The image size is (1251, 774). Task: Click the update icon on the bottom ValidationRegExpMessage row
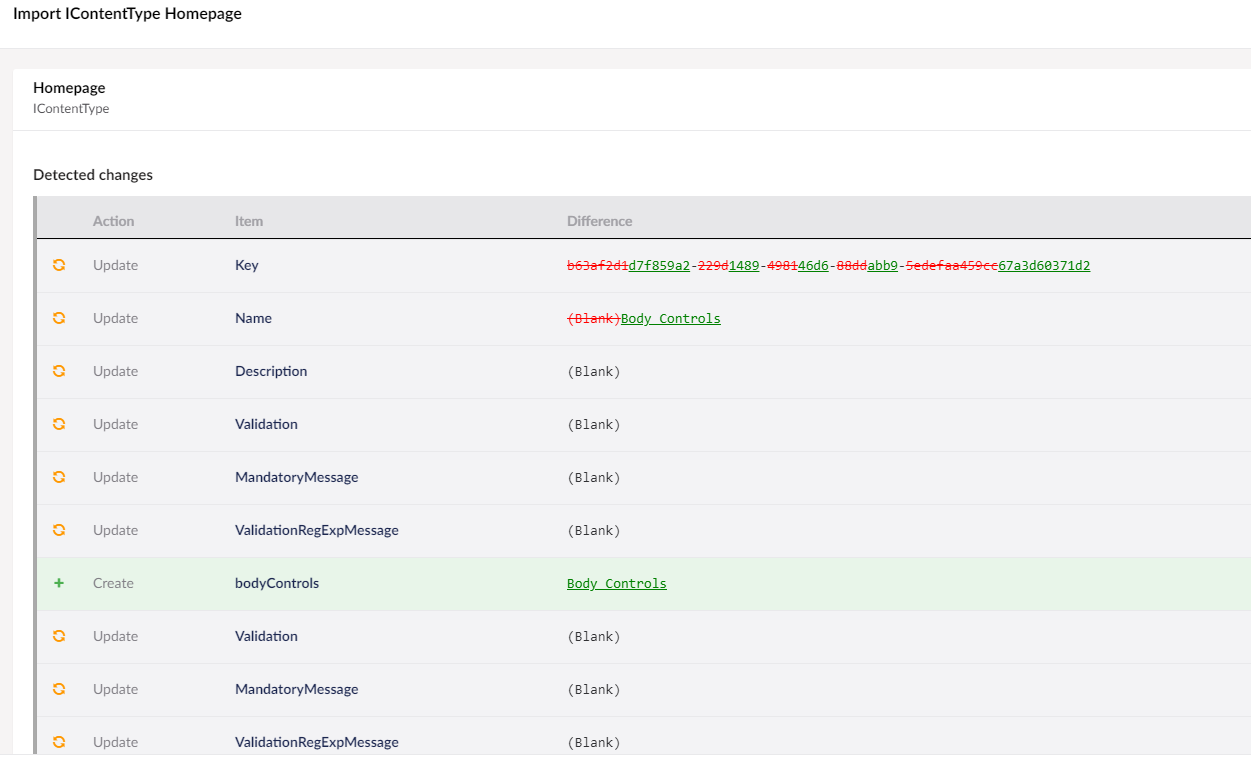(x=59, y=742)
